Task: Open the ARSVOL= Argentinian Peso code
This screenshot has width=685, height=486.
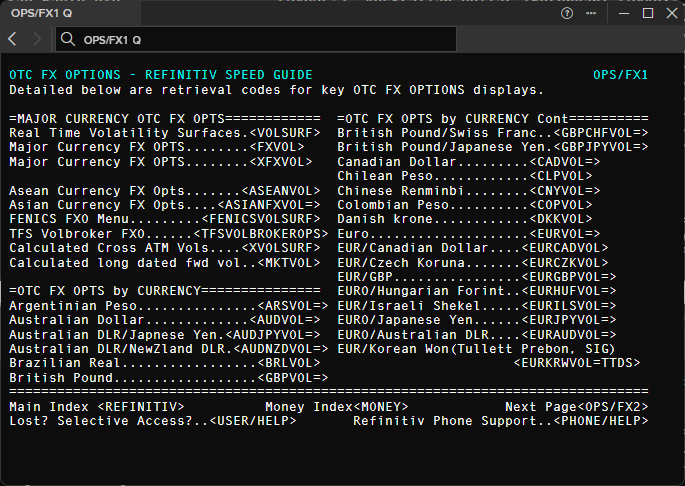Action: (293, 306)
